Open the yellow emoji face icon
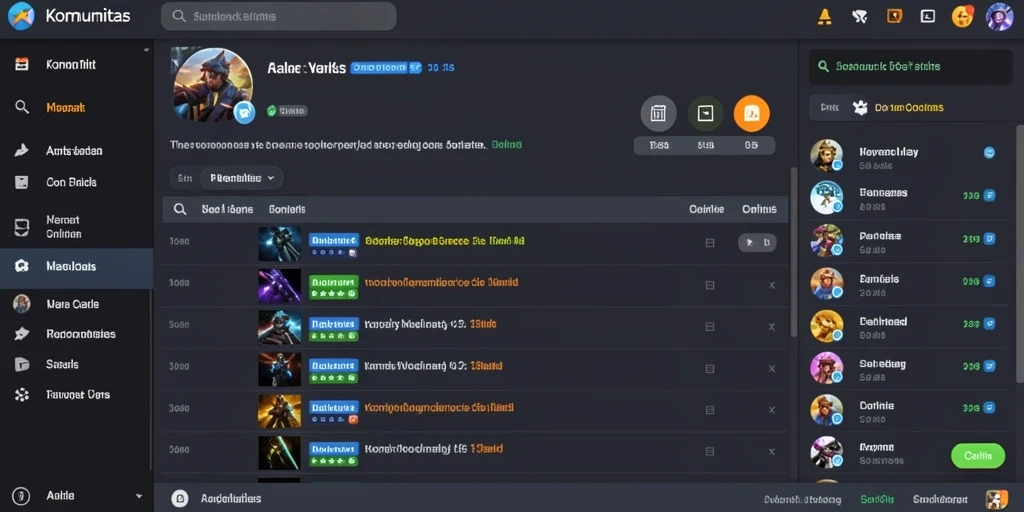This screenshot has width=1024, height=512. [x=962, y=16]
